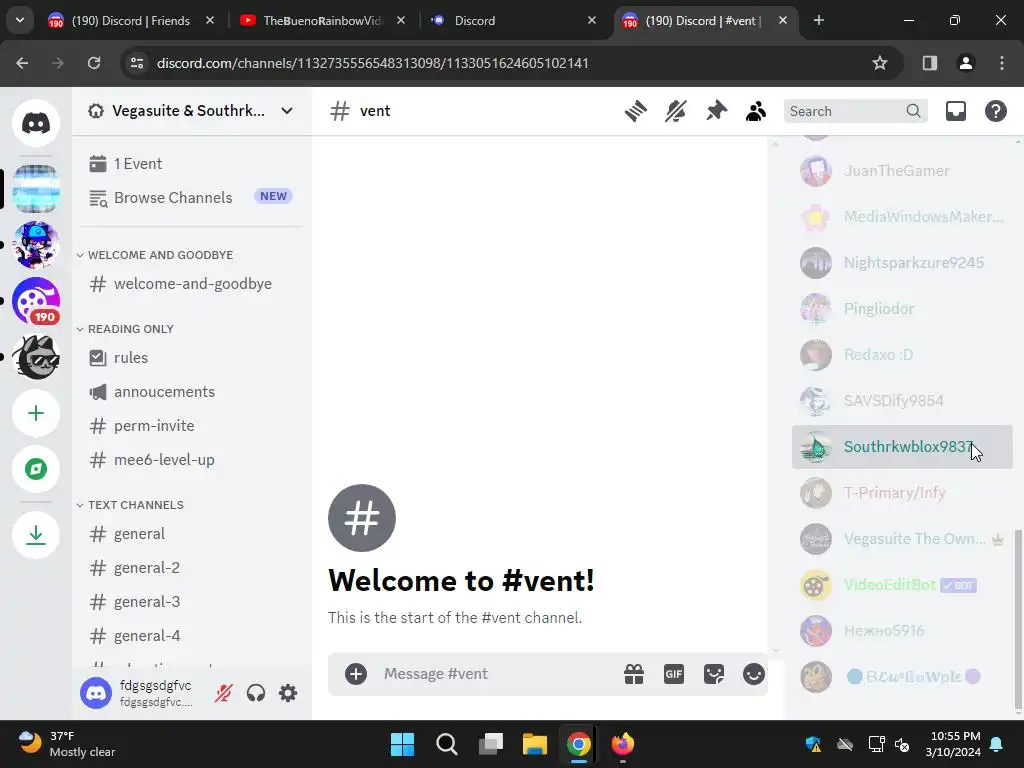The image size is (1024, 768).
Task: Open the blue glitch server icon
Action: click(x=36, y=189)
